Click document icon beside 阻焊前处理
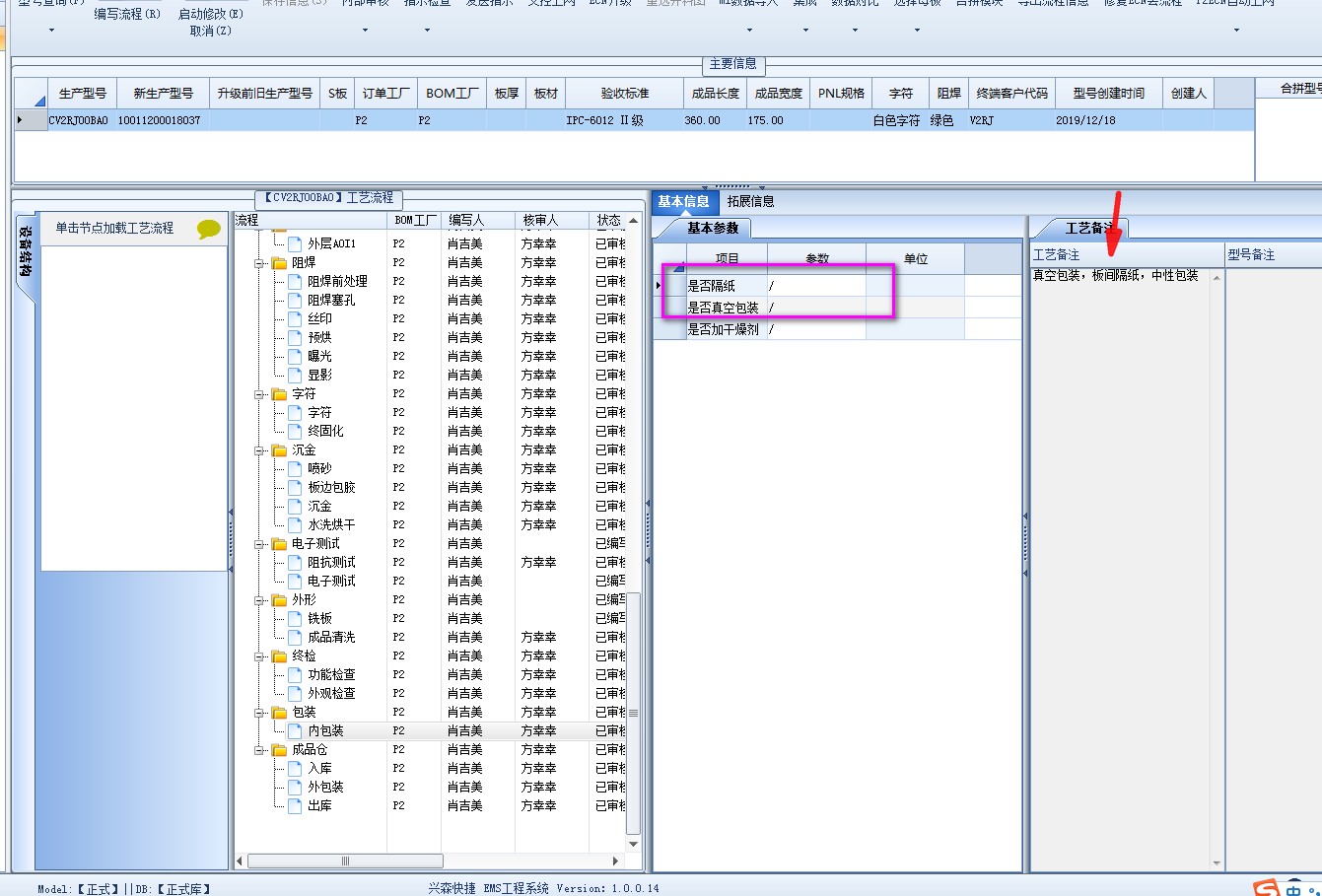The image size is (1322, 896). 295,282
